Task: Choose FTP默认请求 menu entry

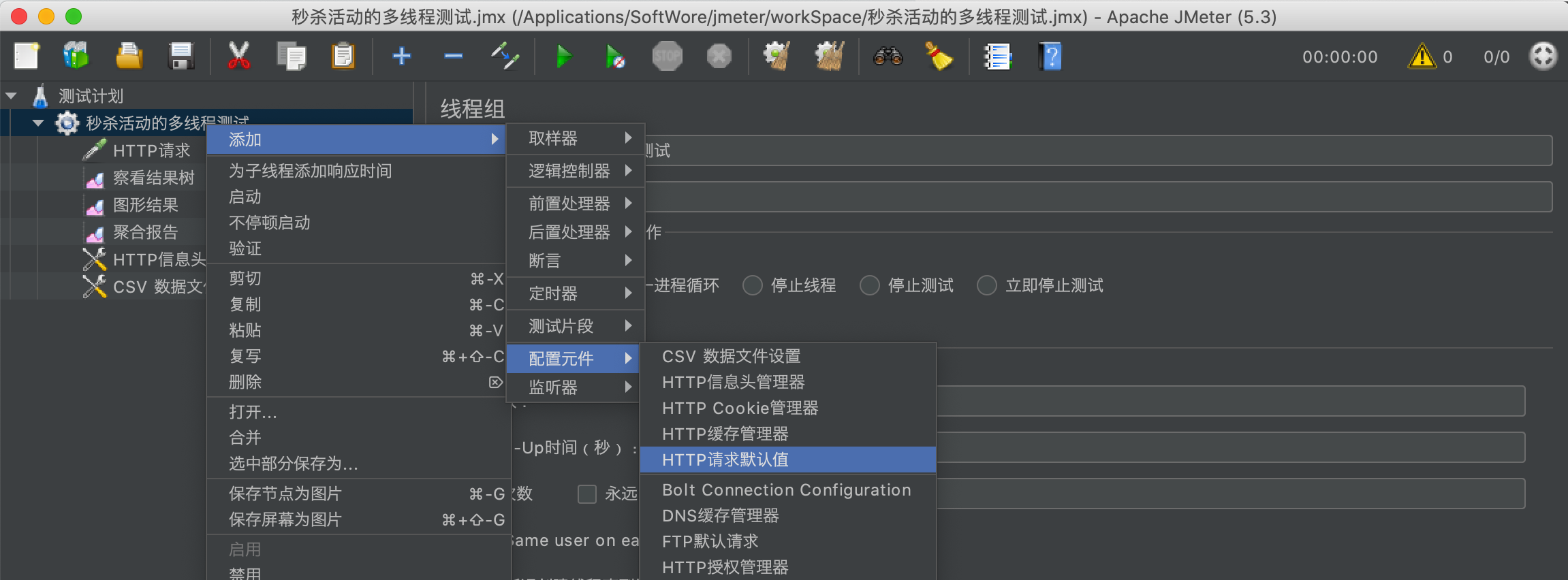Action: pos(788,542)
